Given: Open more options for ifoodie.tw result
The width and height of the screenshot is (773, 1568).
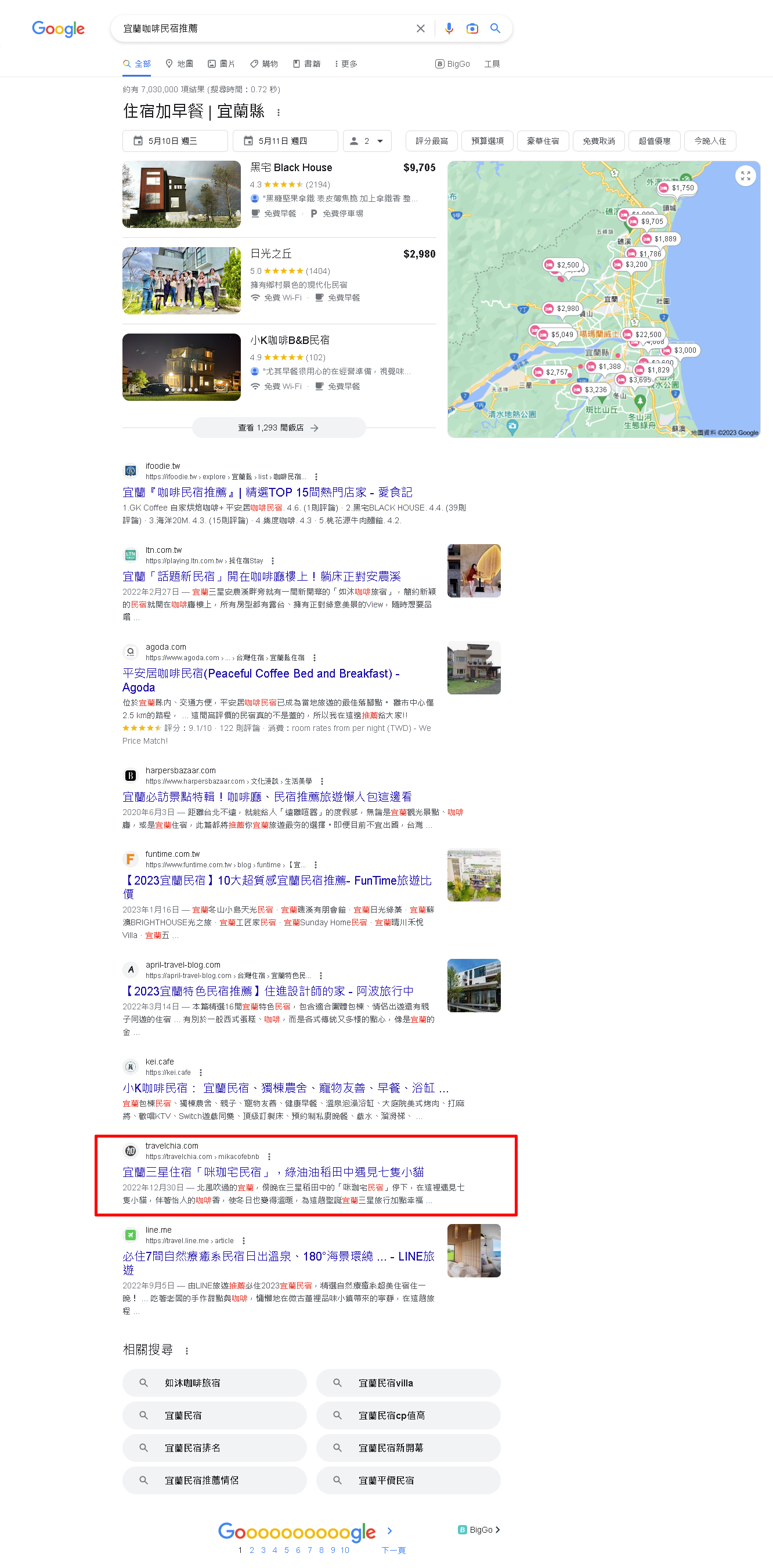Looking at the screenshot, I should [x=316, y=477].
